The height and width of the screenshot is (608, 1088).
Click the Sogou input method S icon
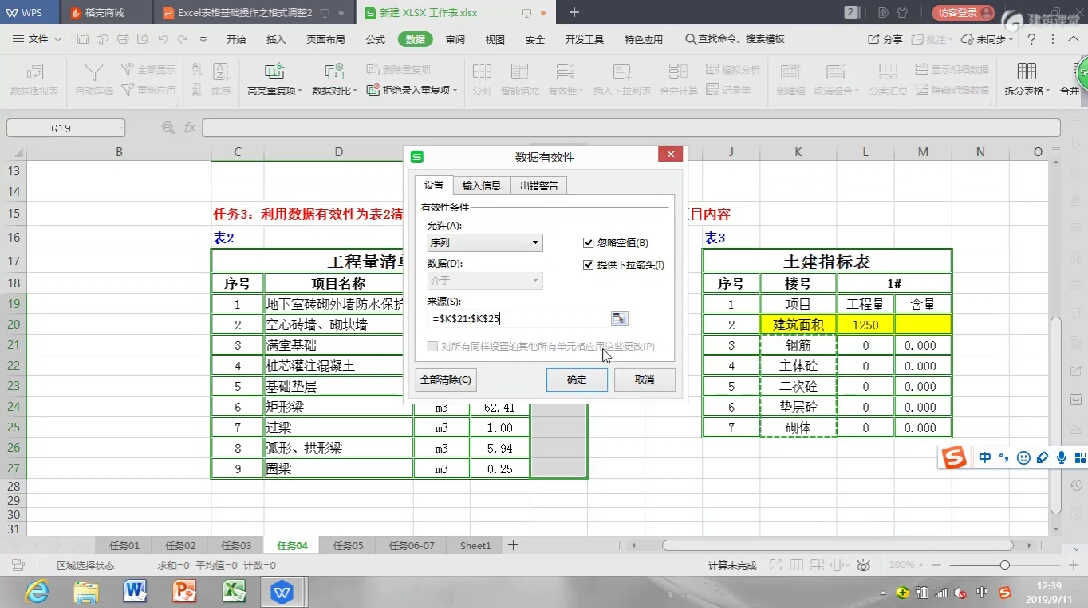tap(953, 457)
